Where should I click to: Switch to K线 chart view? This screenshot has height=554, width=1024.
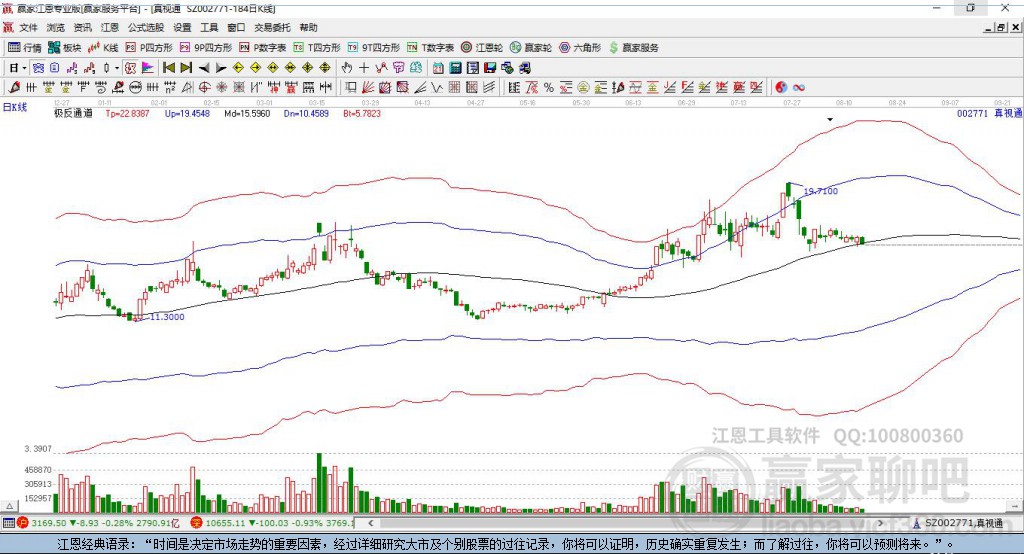(103, 48)
